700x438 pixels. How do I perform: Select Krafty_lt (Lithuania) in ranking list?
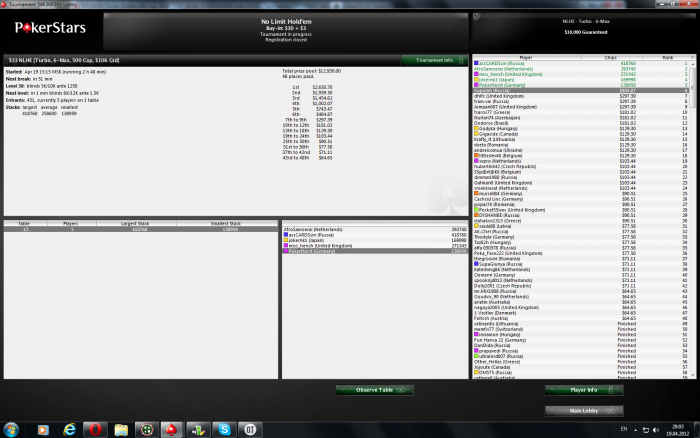(x=582, y=139)
